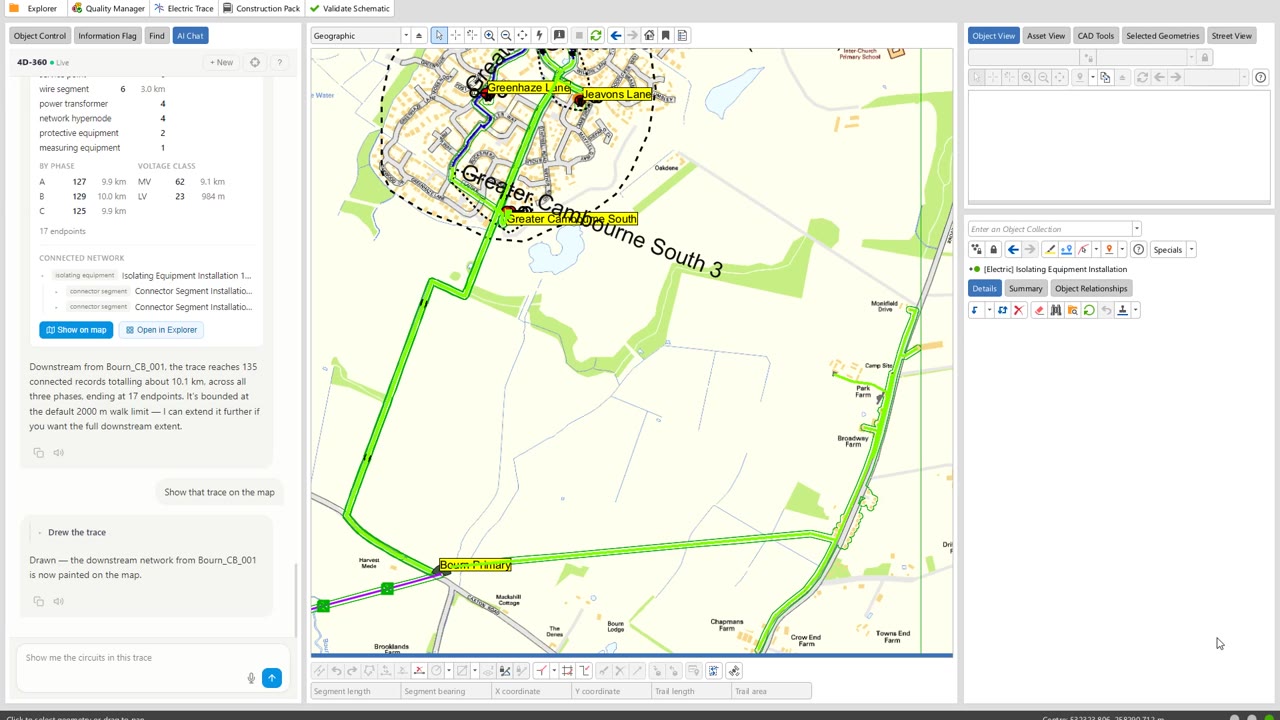Start a new chat with + New
The width and height of the screenshot is (1280, 720).
221,62
